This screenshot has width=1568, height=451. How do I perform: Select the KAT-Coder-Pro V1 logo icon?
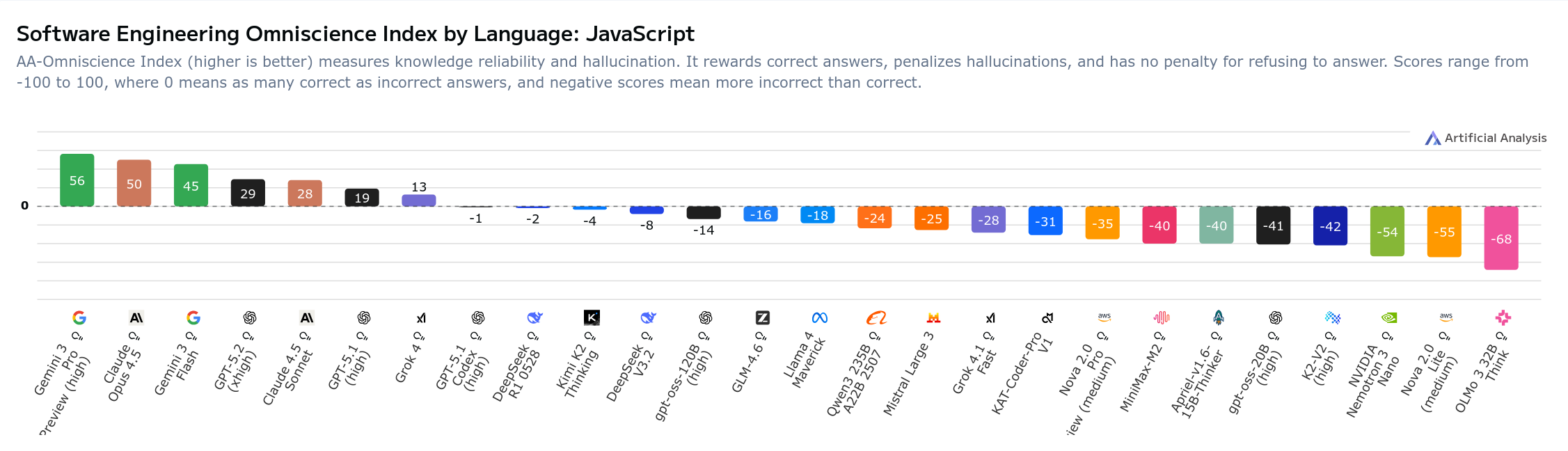tap(1047, 318)
